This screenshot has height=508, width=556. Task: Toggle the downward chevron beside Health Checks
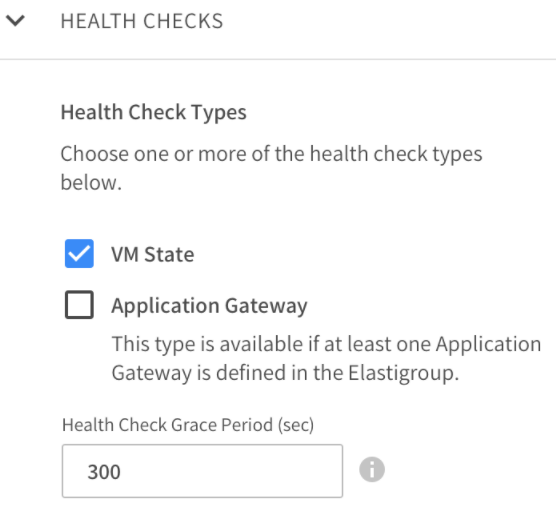(15, 21)
